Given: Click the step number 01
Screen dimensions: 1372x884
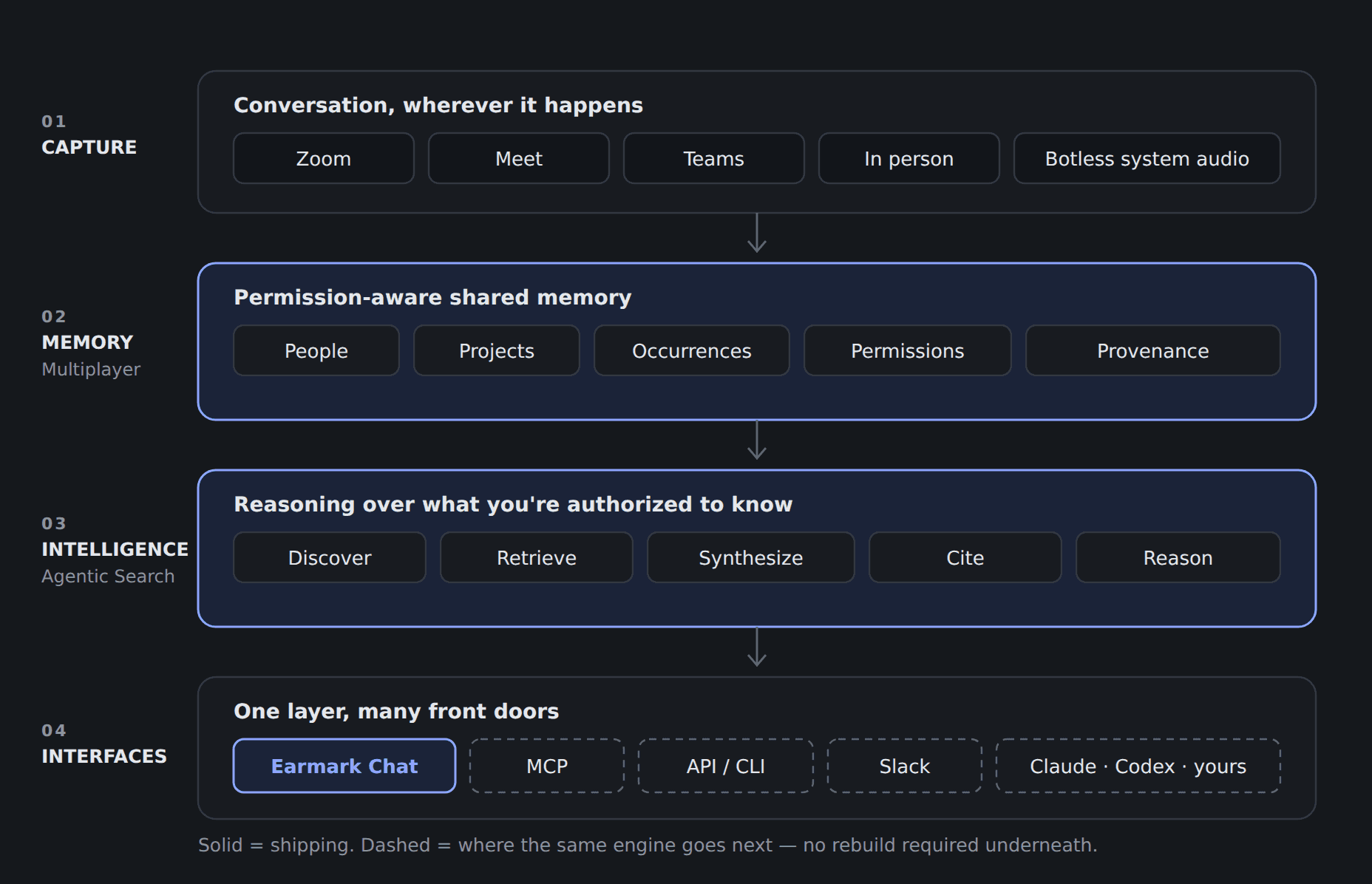Looking at the screenshot, I should point(54,121).
